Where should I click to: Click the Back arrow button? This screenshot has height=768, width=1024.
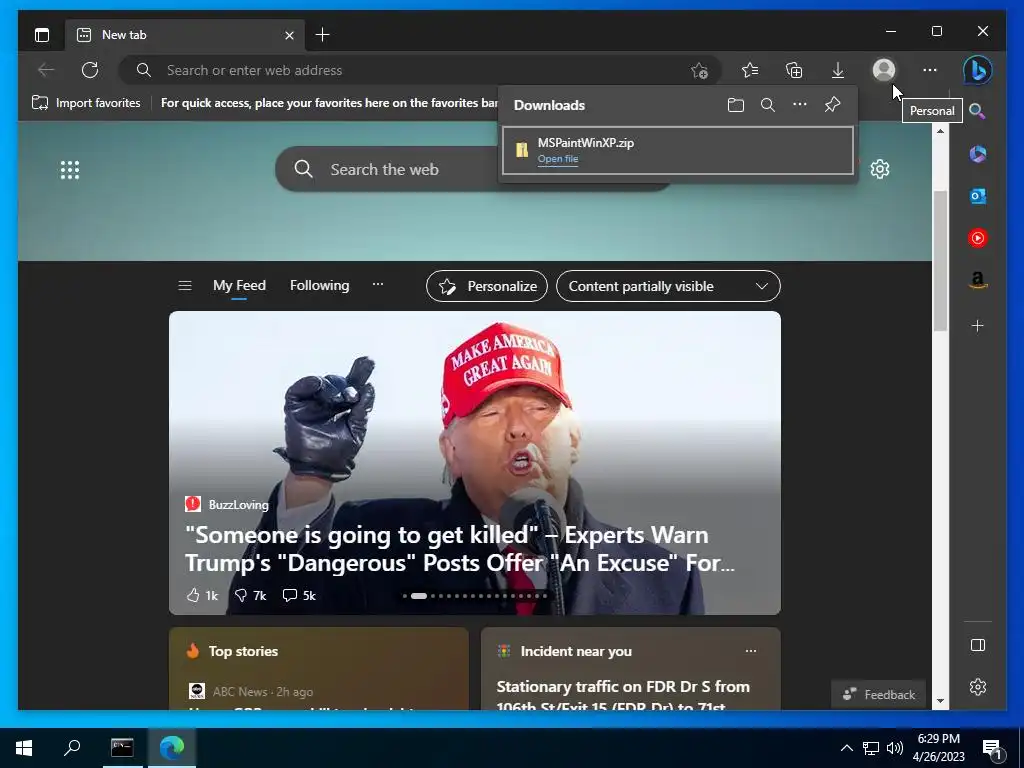coord(46,70)
